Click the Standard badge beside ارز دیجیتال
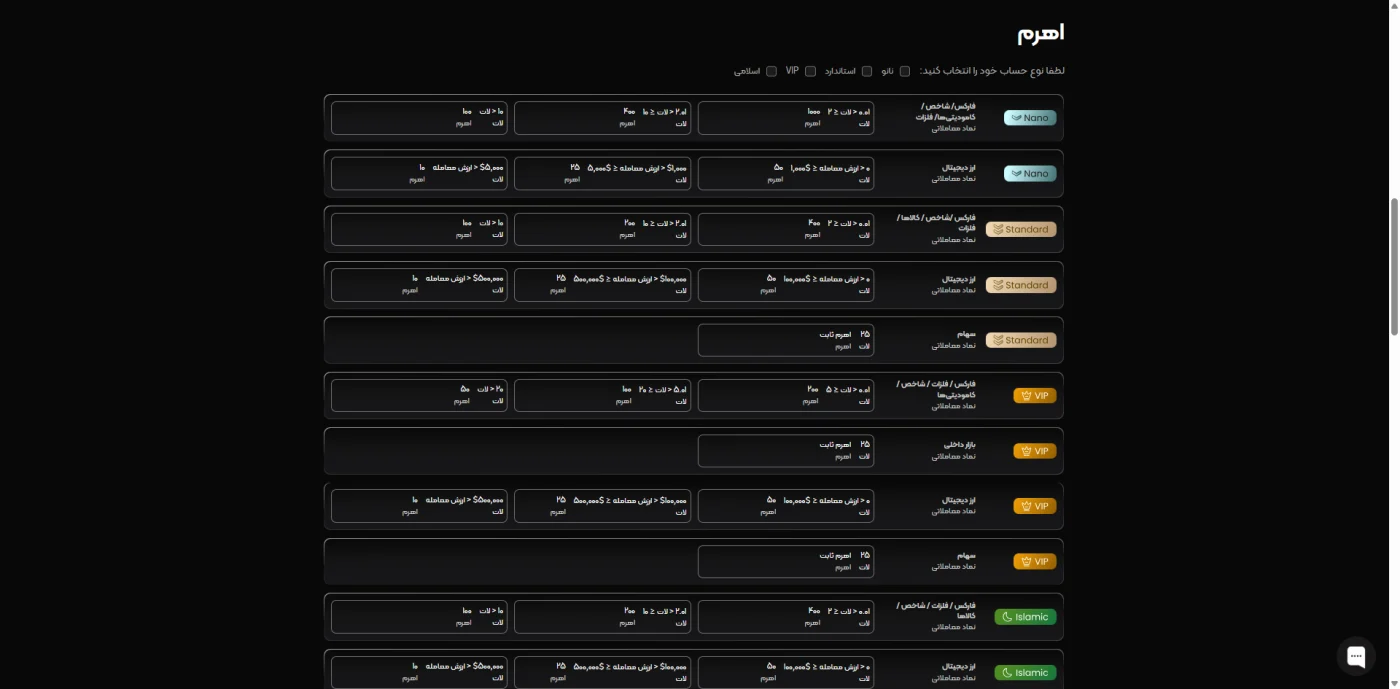The height and width of the screenshot is (689, 1400). pos(1021,285)
